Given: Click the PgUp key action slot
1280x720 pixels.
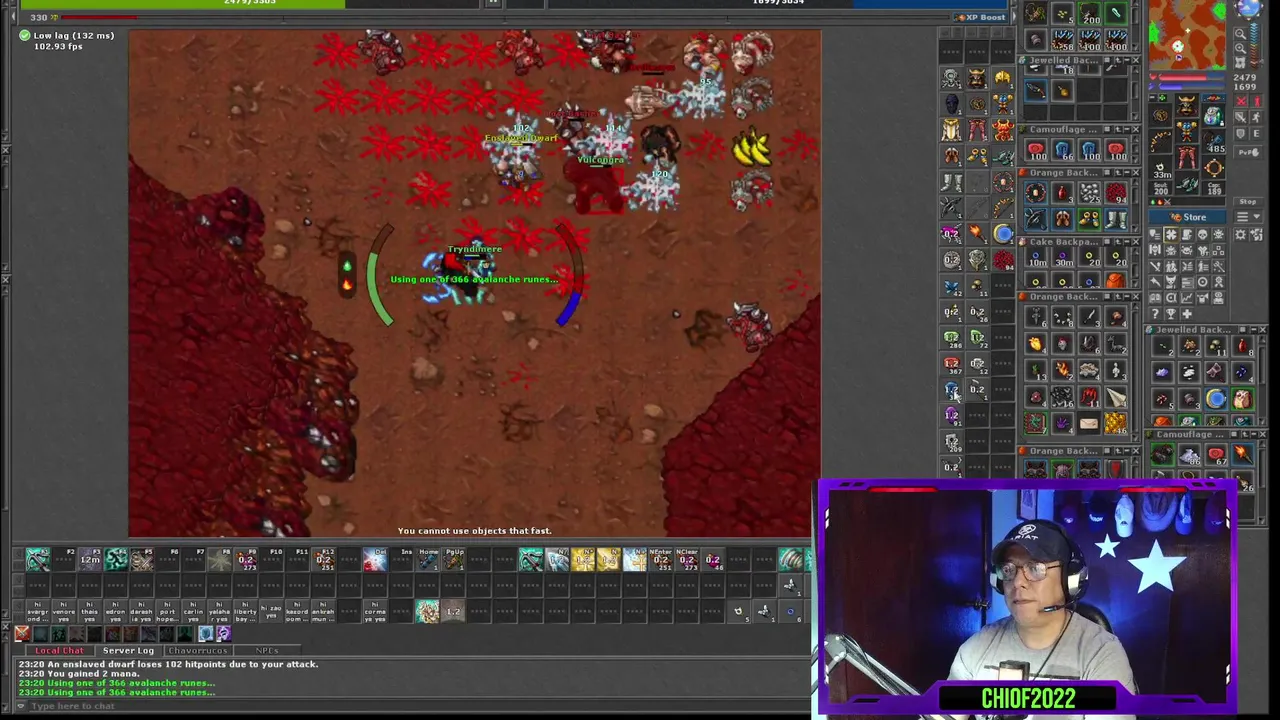Looking at the screenshot, I should [454, 559].
